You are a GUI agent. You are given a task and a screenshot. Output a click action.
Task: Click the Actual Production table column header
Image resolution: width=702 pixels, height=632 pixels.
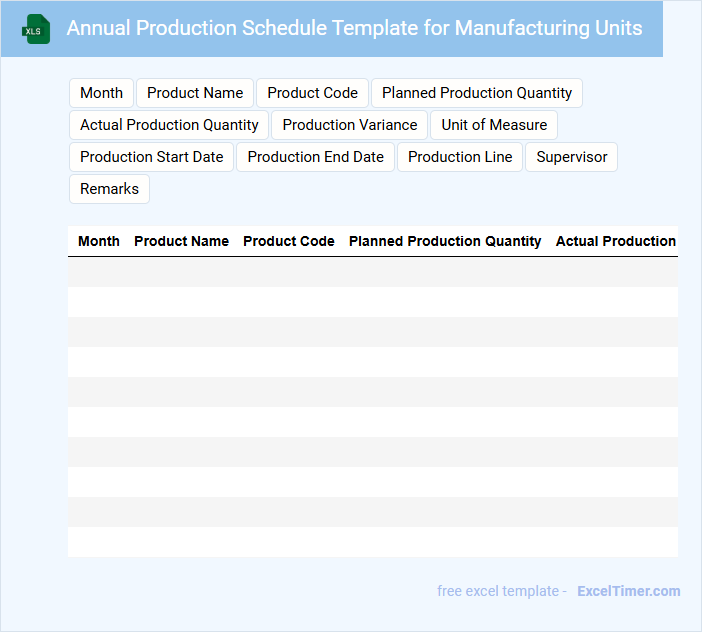click(616, 241)
